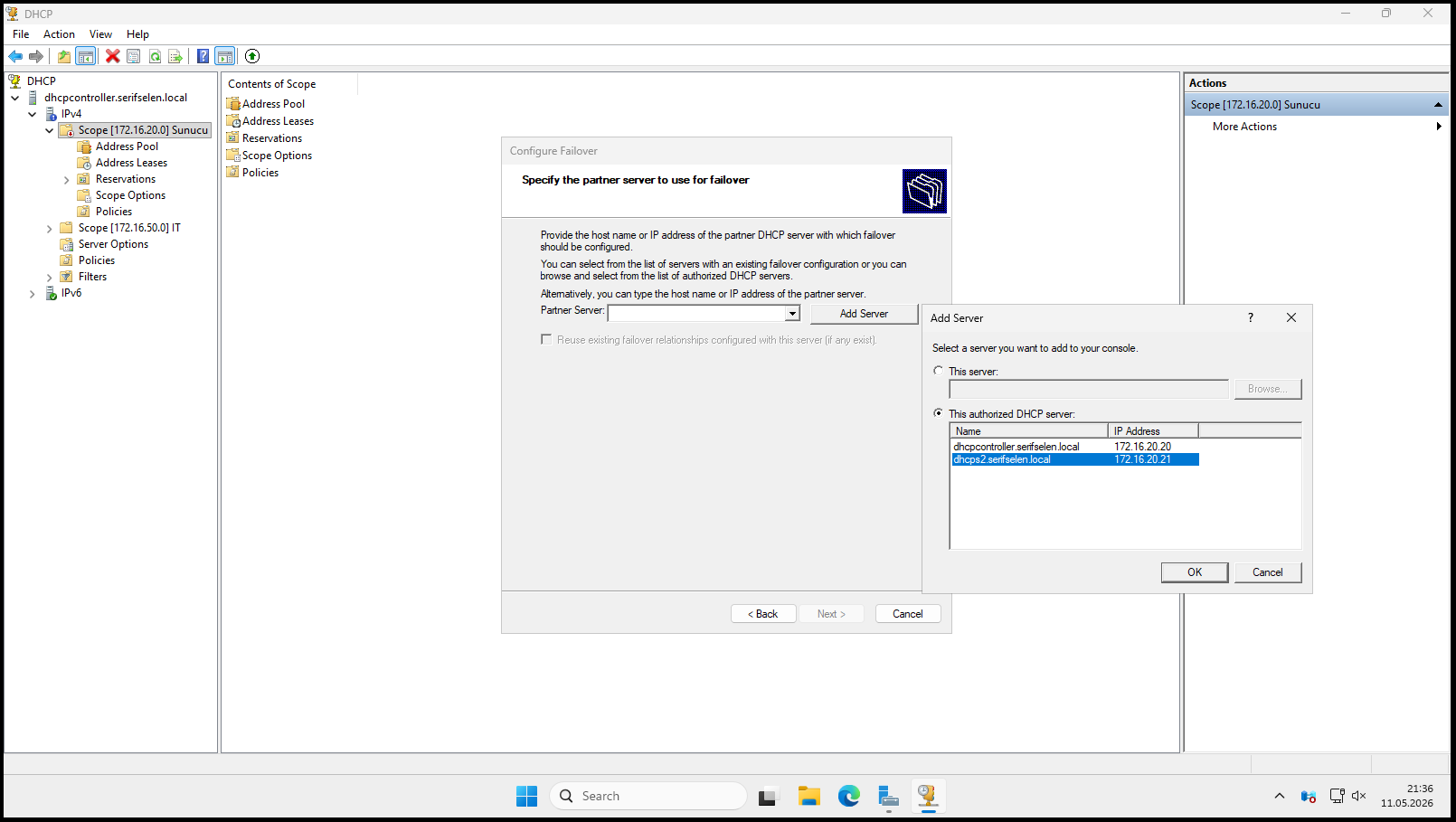
Task: Click the blue Back arrow in toolbar
Action: (x=15, y=56)
